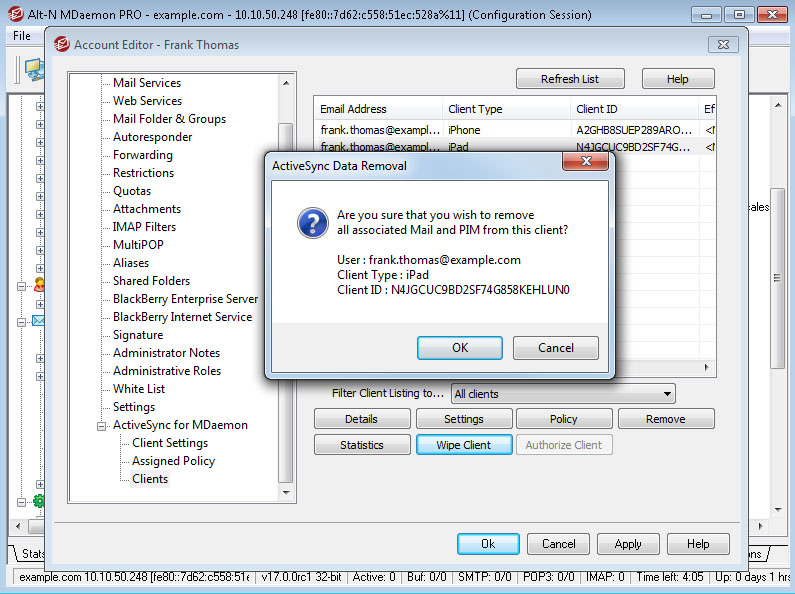Cancel the ActiveSync Data Removal dialog
Screen dimensions: 795x594
coord(556,348)
